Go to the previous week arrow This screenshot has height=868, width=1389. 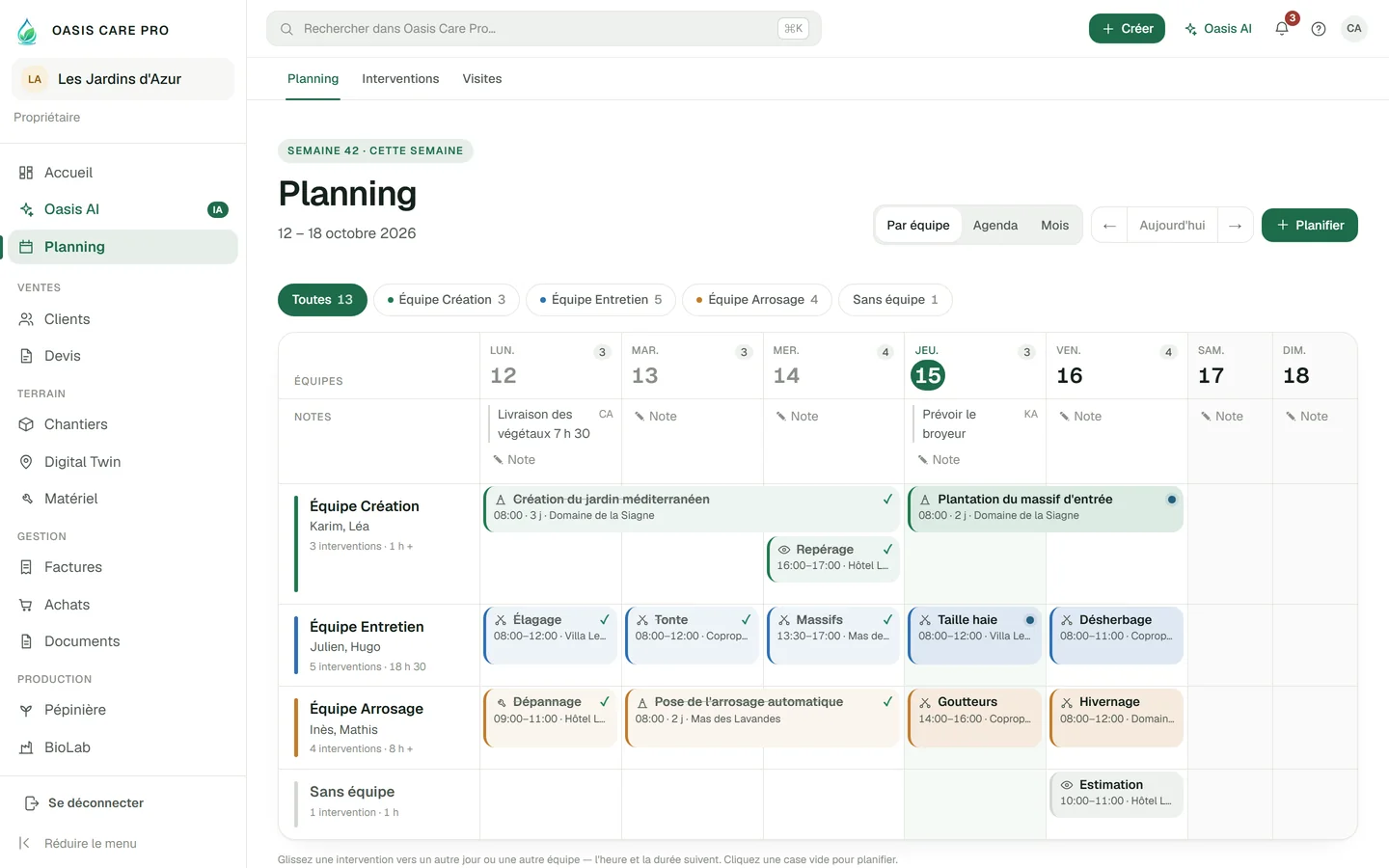pyautogui.click(x=1109, y=226)
